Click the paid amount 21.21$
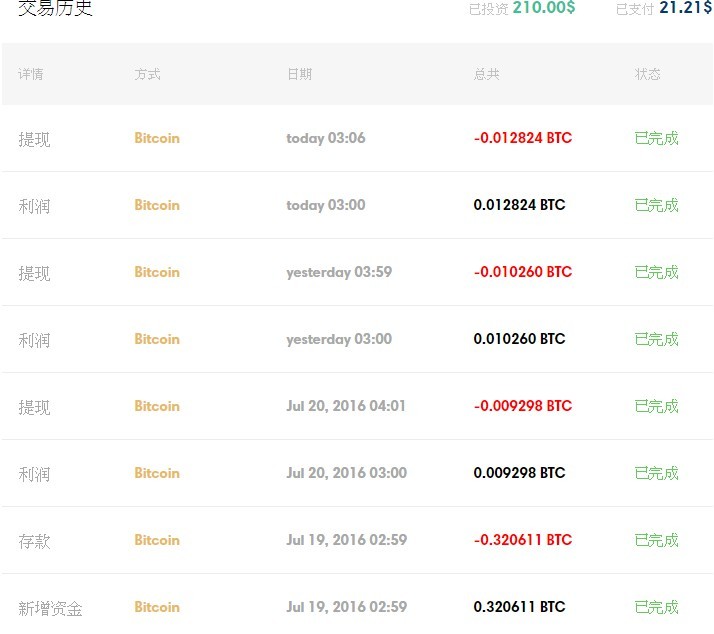Screen dimensions: 714x634 685,7
